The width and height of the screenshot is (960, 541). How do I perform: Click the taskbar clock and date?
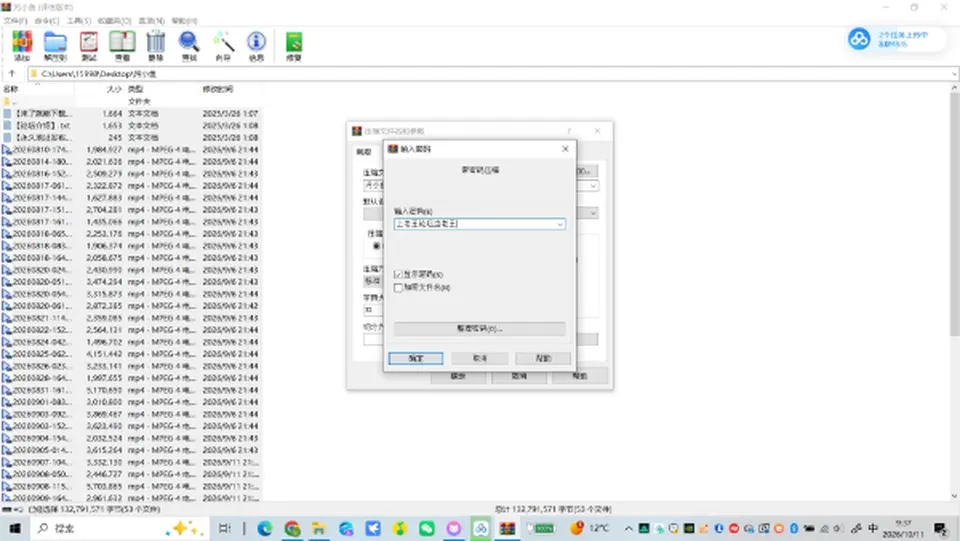click(904, 529)
